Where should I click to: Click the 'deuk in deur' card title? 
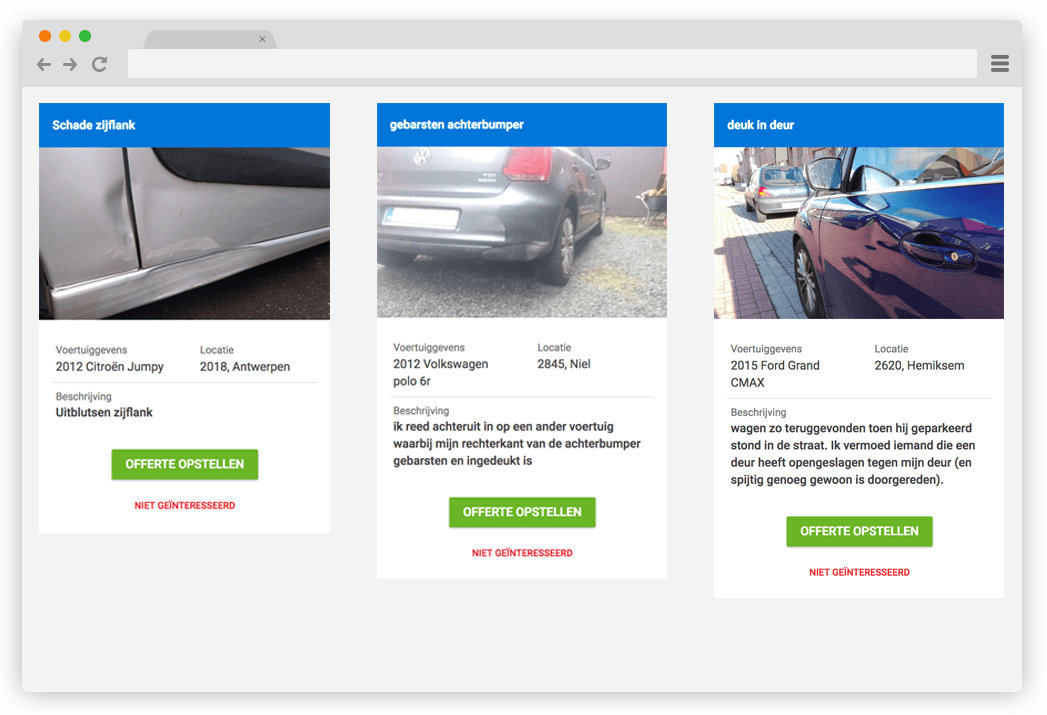point(761,125)
